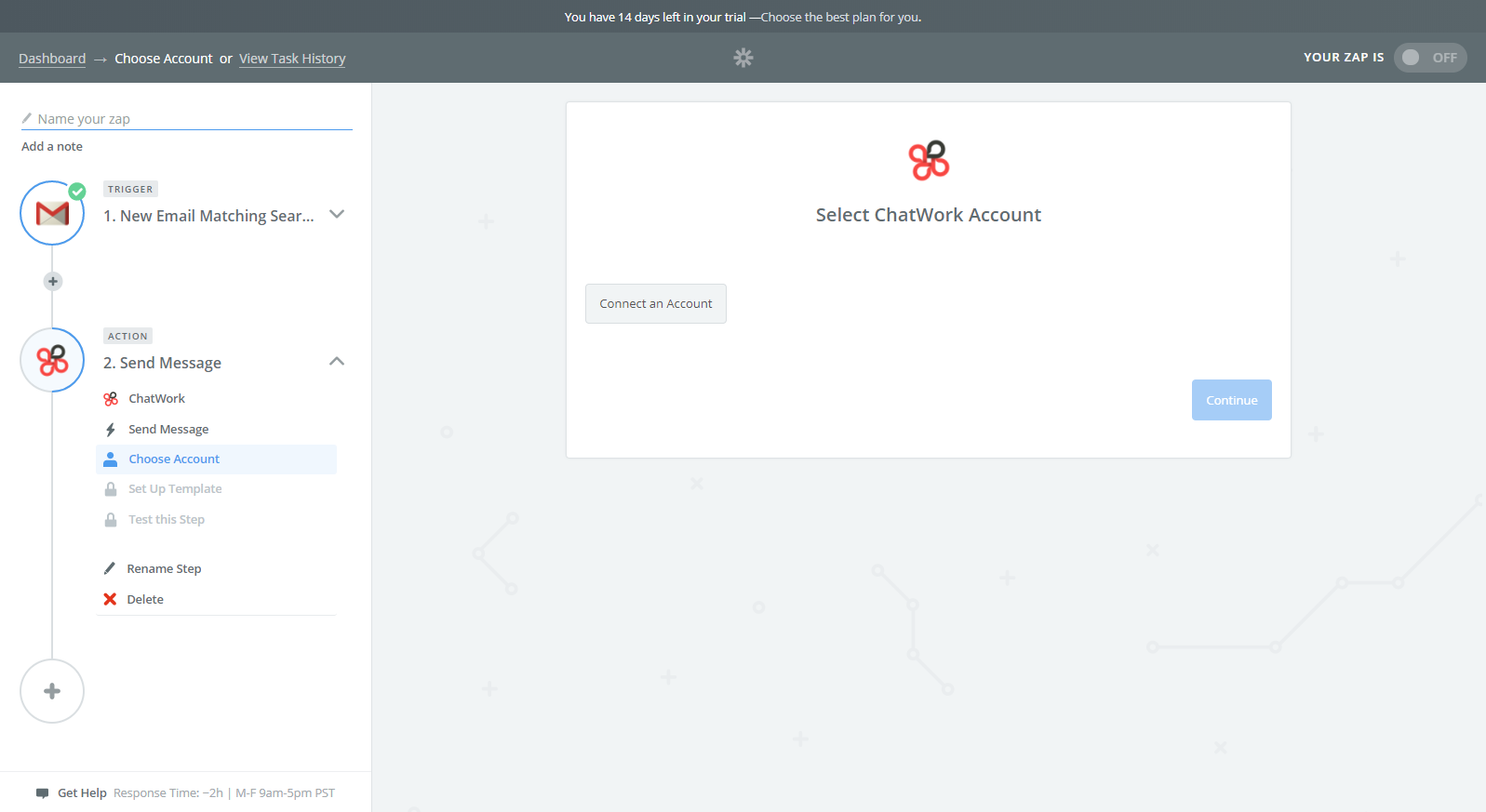Turn on the Zap toggle switch
The height and width of the screenshot is (812, 1486).
tap(1430, 58)
